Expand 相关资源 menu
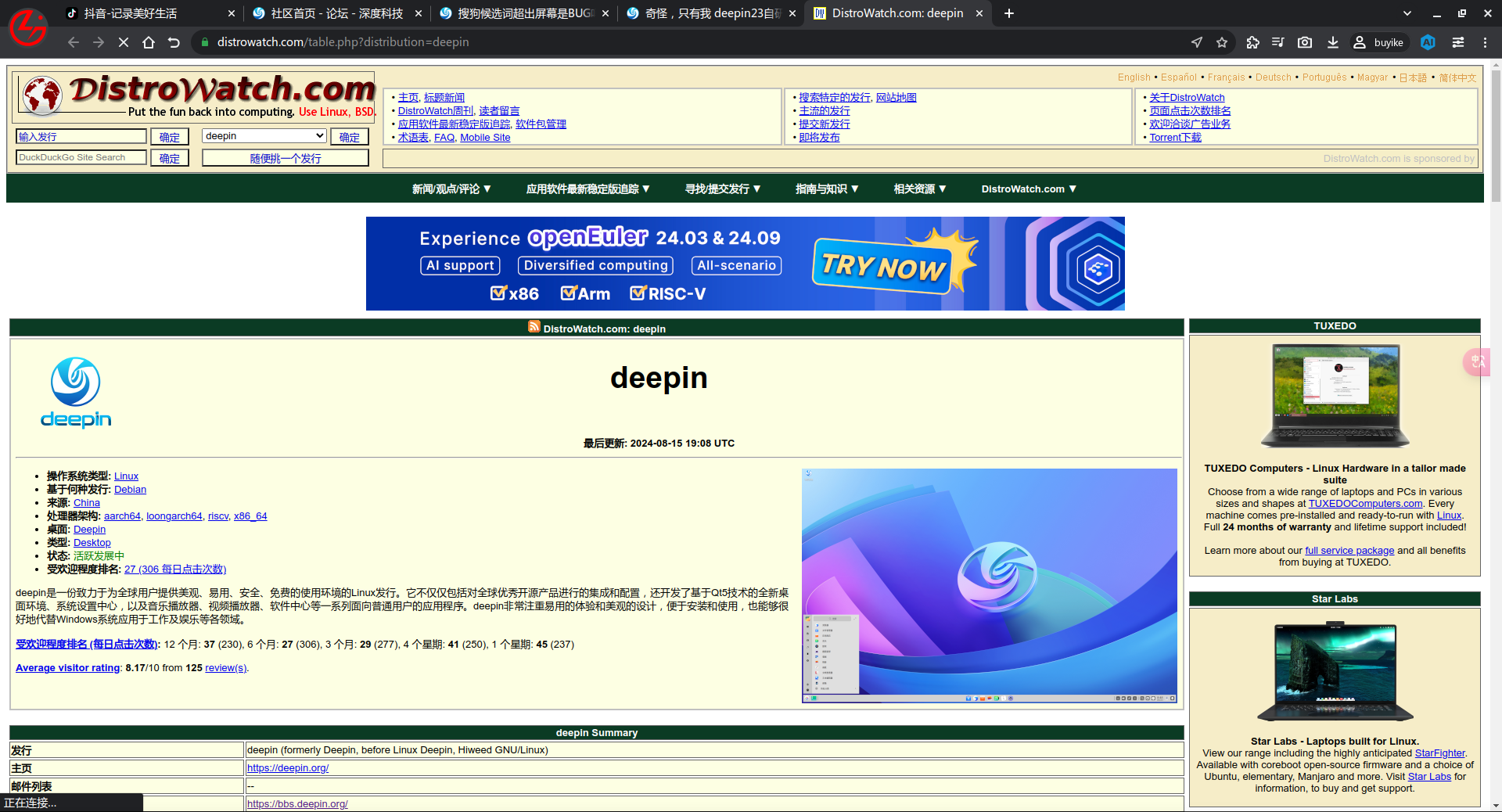The width and height of the screenshot is (1502, 812). pyautogui.click(x=920, y=189)
